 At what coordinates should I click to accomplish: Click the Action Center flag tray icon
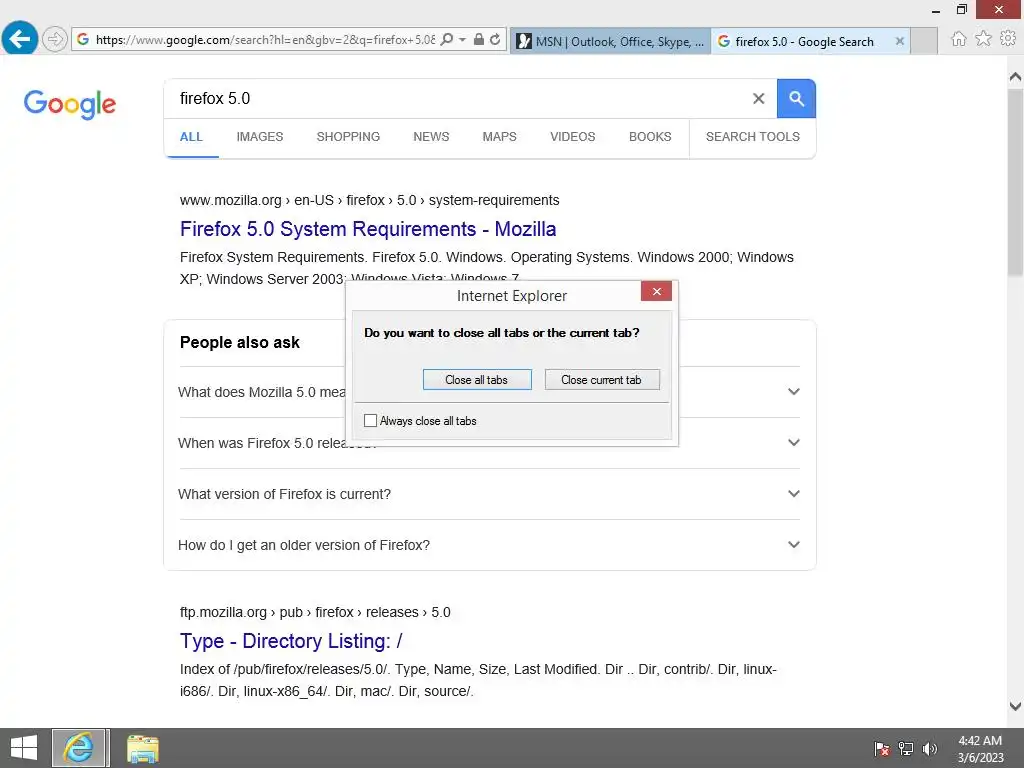coord(882,749)
